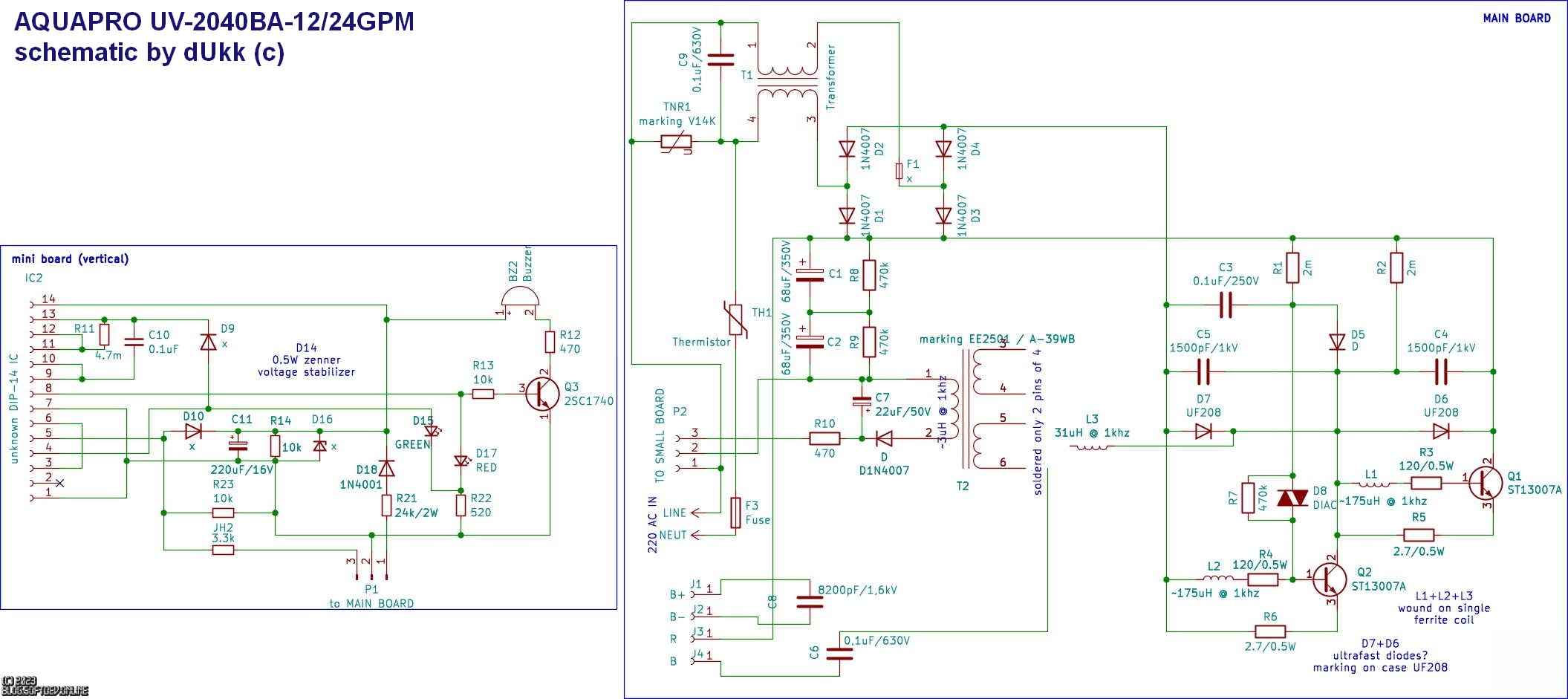
Task: Click the Q3 2SC1740 transistor symbol
Action: point(543,394)
